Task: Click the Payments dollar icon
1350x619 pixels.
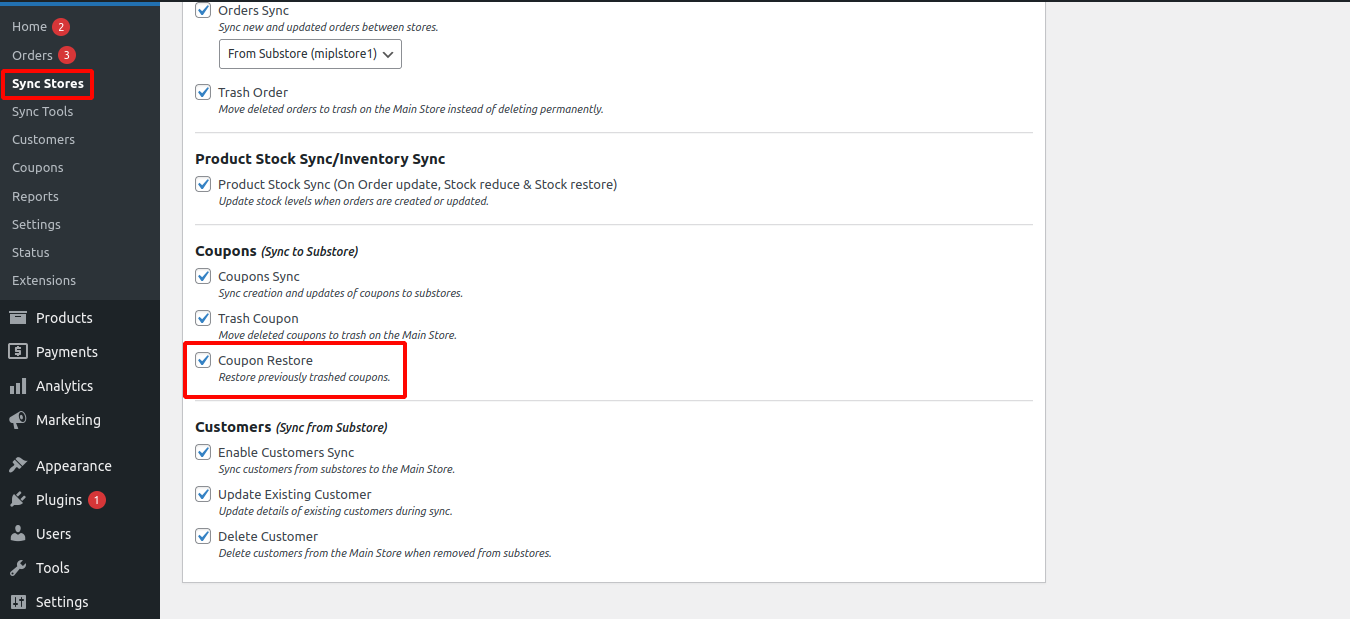Action: (x=18, y=352)
